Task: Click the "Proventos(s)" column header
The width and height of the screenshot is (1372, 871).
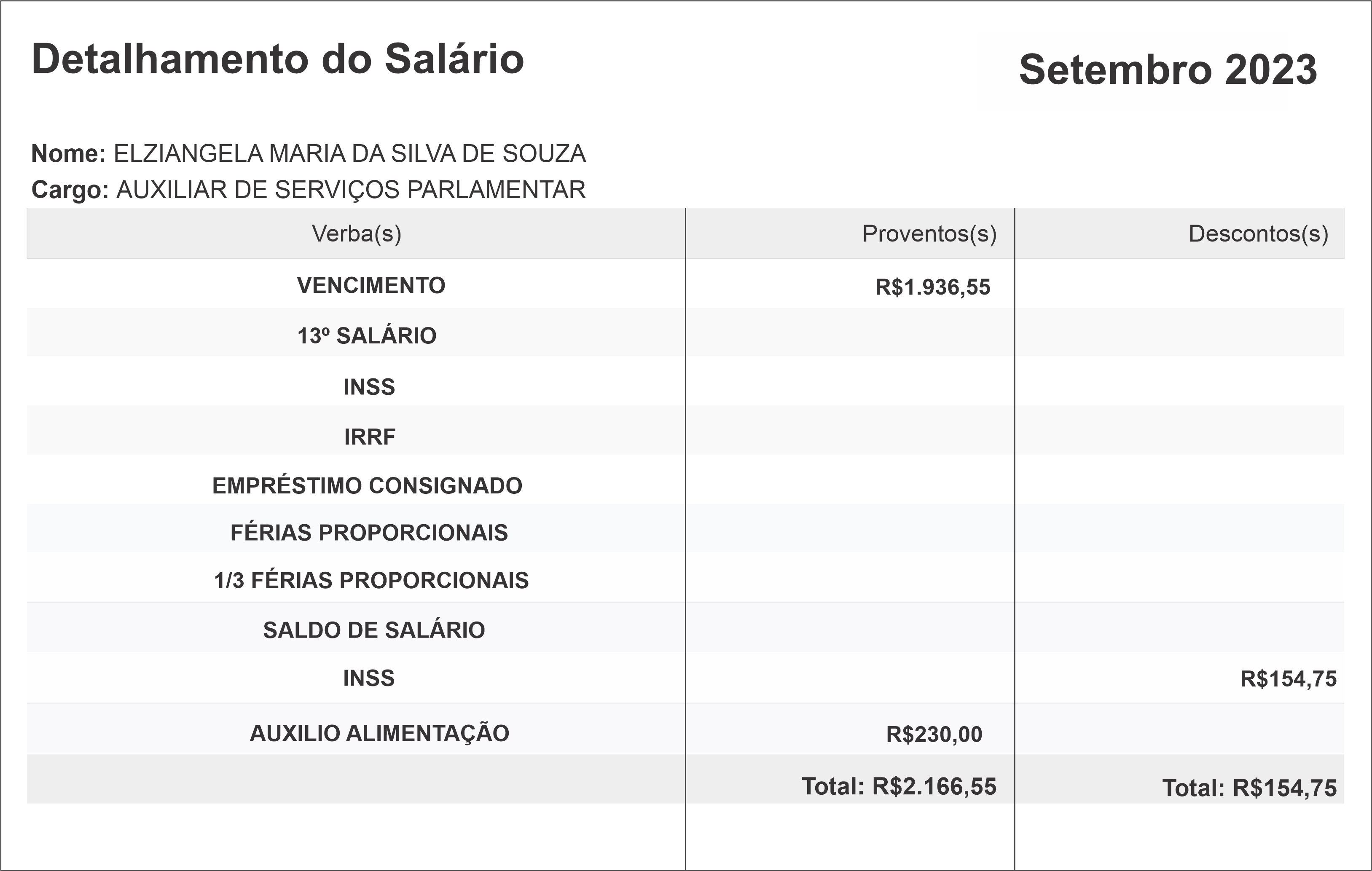Action: tap(929, 233)
